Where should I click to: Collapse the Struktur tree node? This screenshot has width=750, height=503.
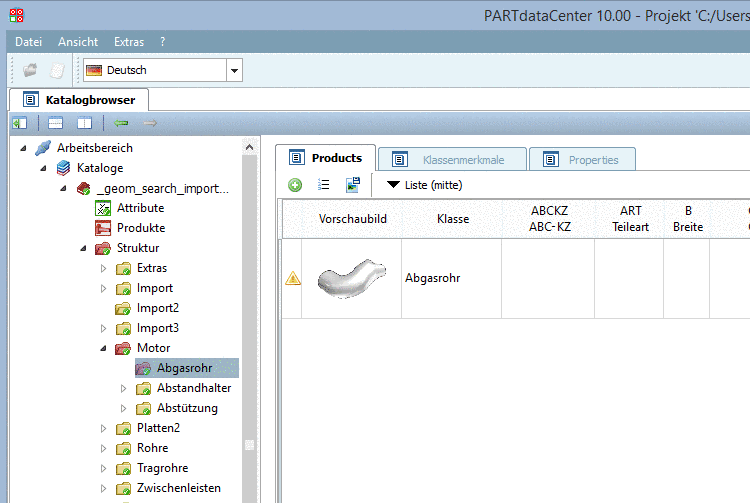coord(83,248)
